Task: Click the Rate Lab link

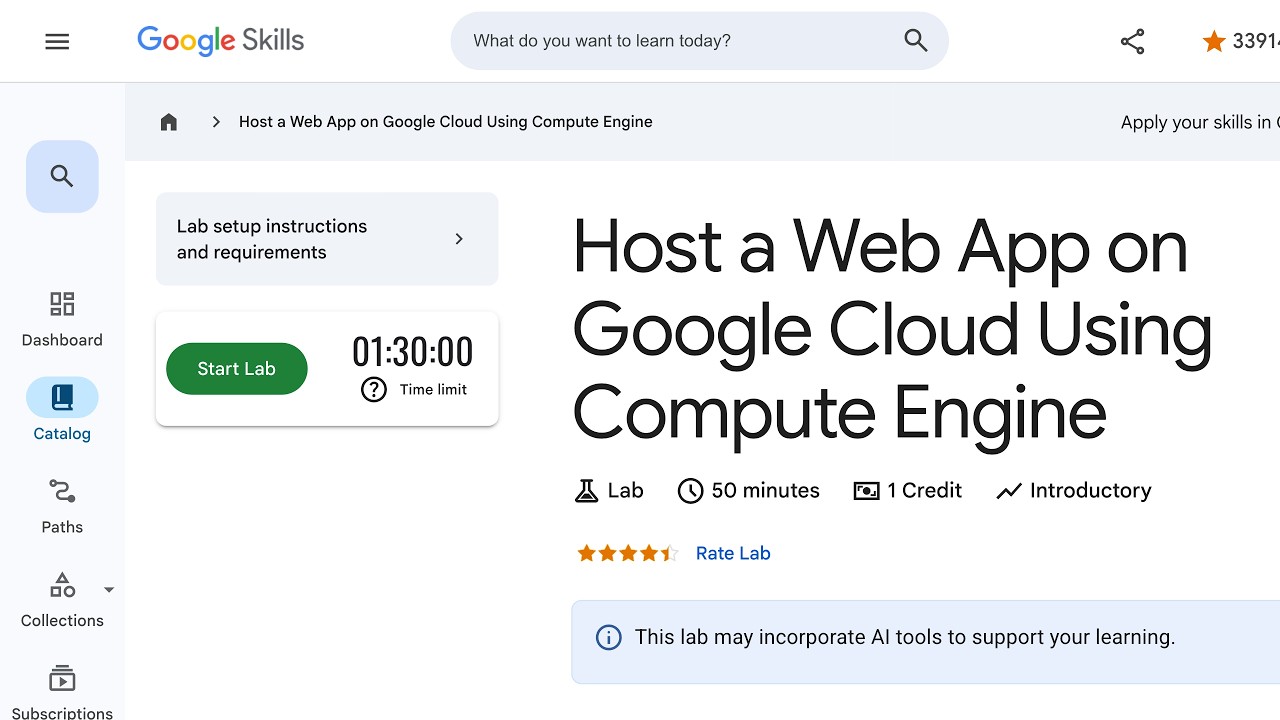Action: pos(733,553)
